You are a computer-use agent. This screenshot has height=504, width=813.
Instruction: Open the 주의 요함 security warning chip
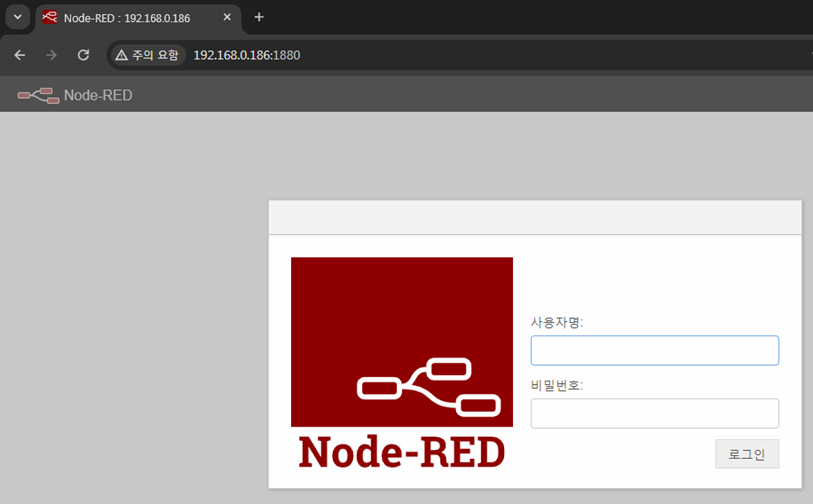tap(147, 55)
